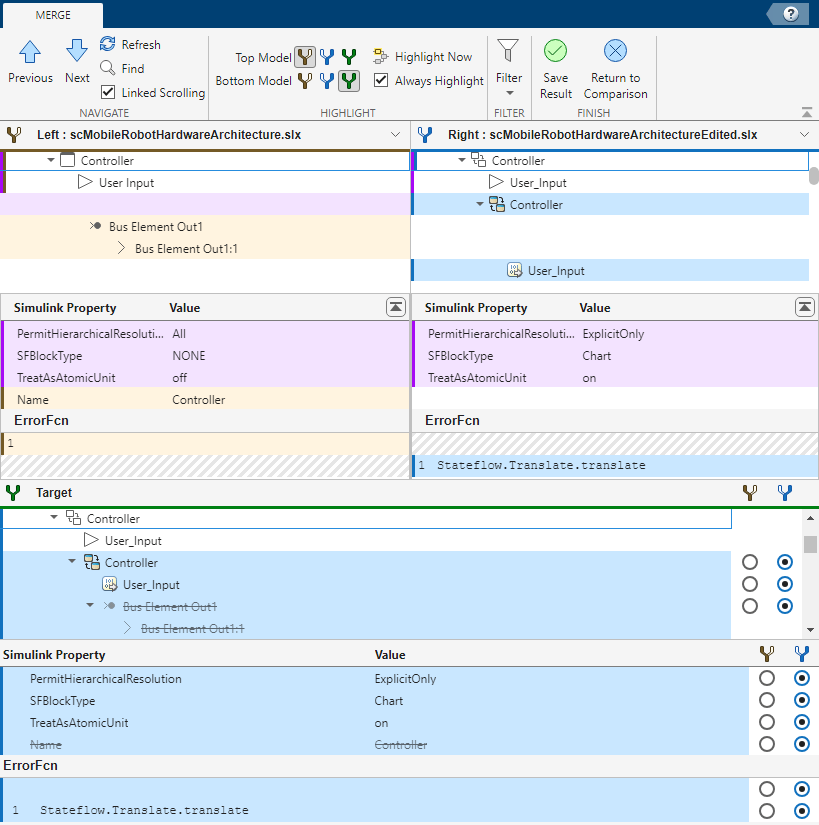This screenshot has width=819, height=825.
Task: Select PermitHierarchicalResolution All value in Left panel
Action: (179, 334)
